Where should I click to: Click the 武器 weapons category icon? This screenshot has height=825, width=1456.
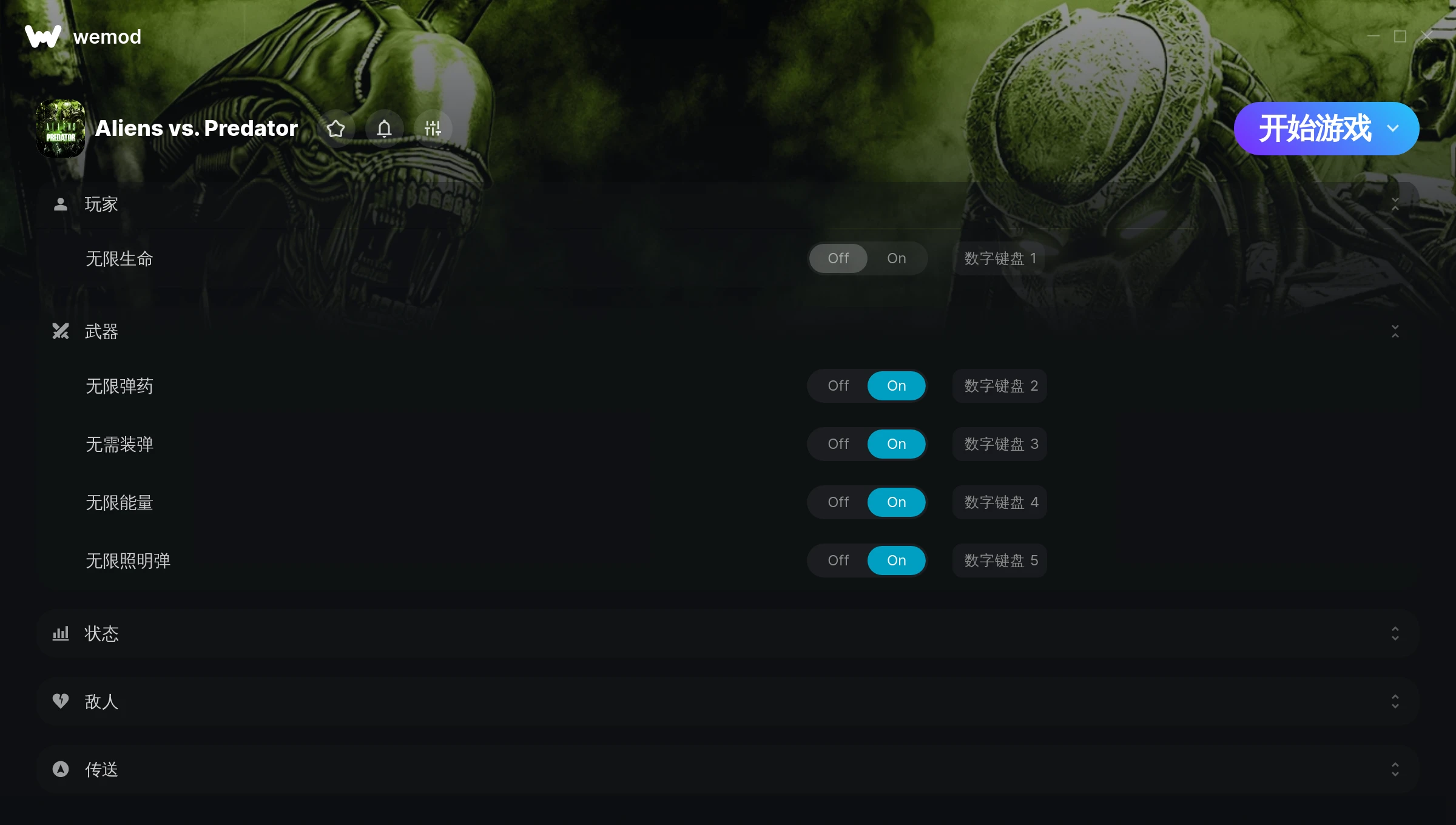61,331
